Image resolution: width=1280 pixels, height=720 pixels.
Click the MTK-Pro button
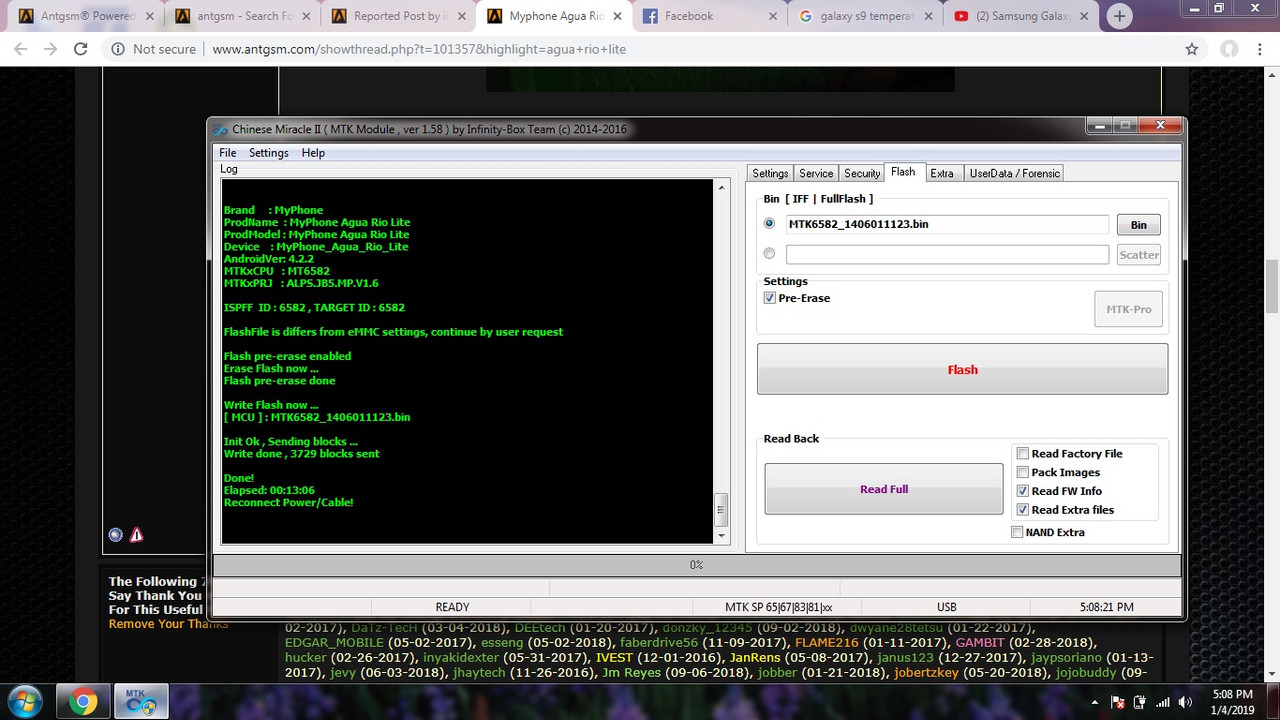tap(1128, 309)
